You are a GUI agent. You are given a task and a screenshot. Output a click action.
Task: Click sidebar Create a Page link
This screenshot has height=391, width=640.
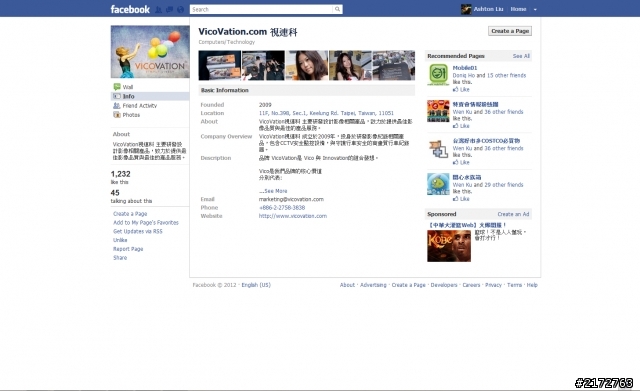tap(130, 214)
